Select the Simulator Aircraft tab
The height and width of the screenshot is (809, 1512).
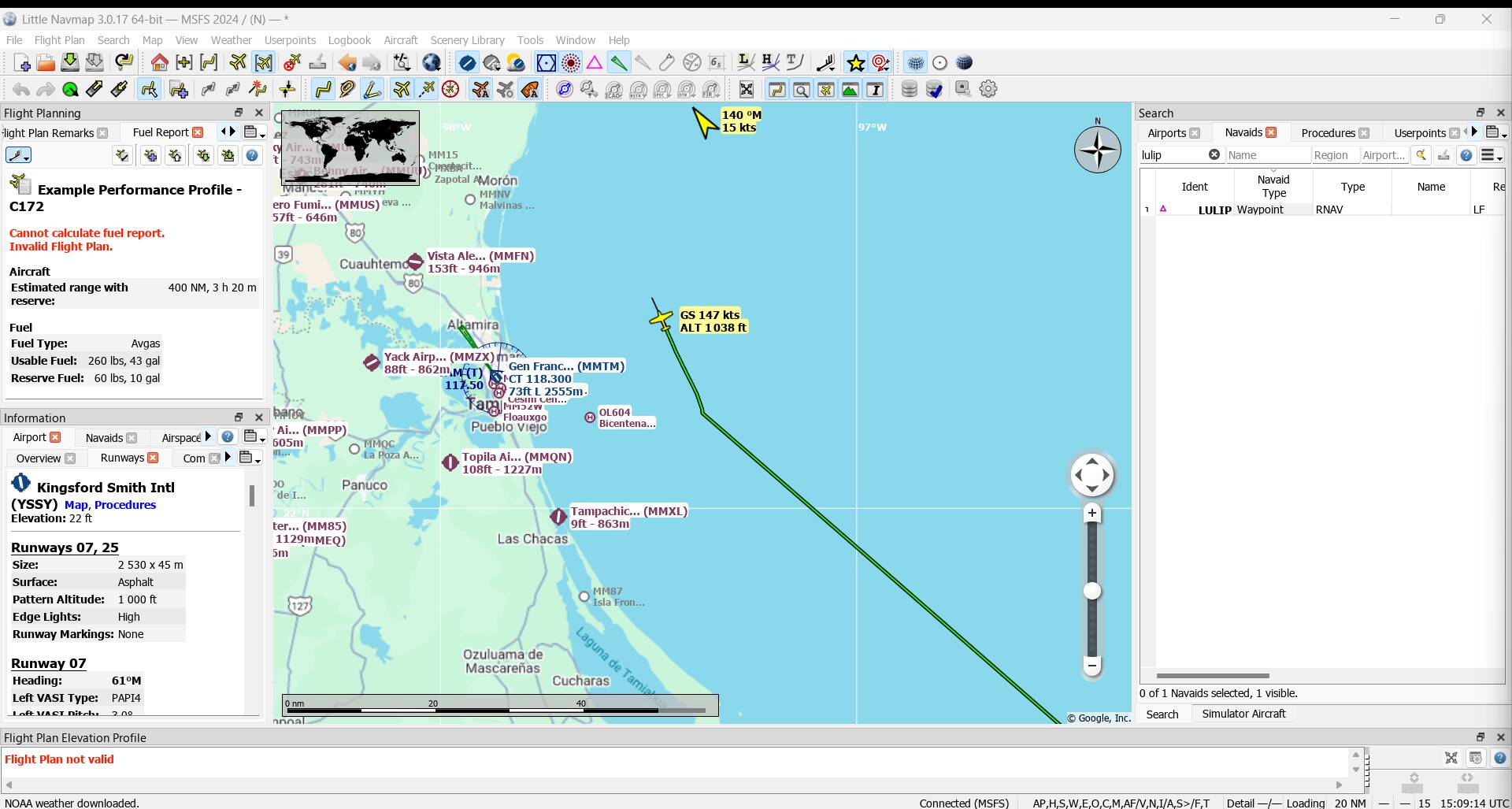click(1243, 714)
